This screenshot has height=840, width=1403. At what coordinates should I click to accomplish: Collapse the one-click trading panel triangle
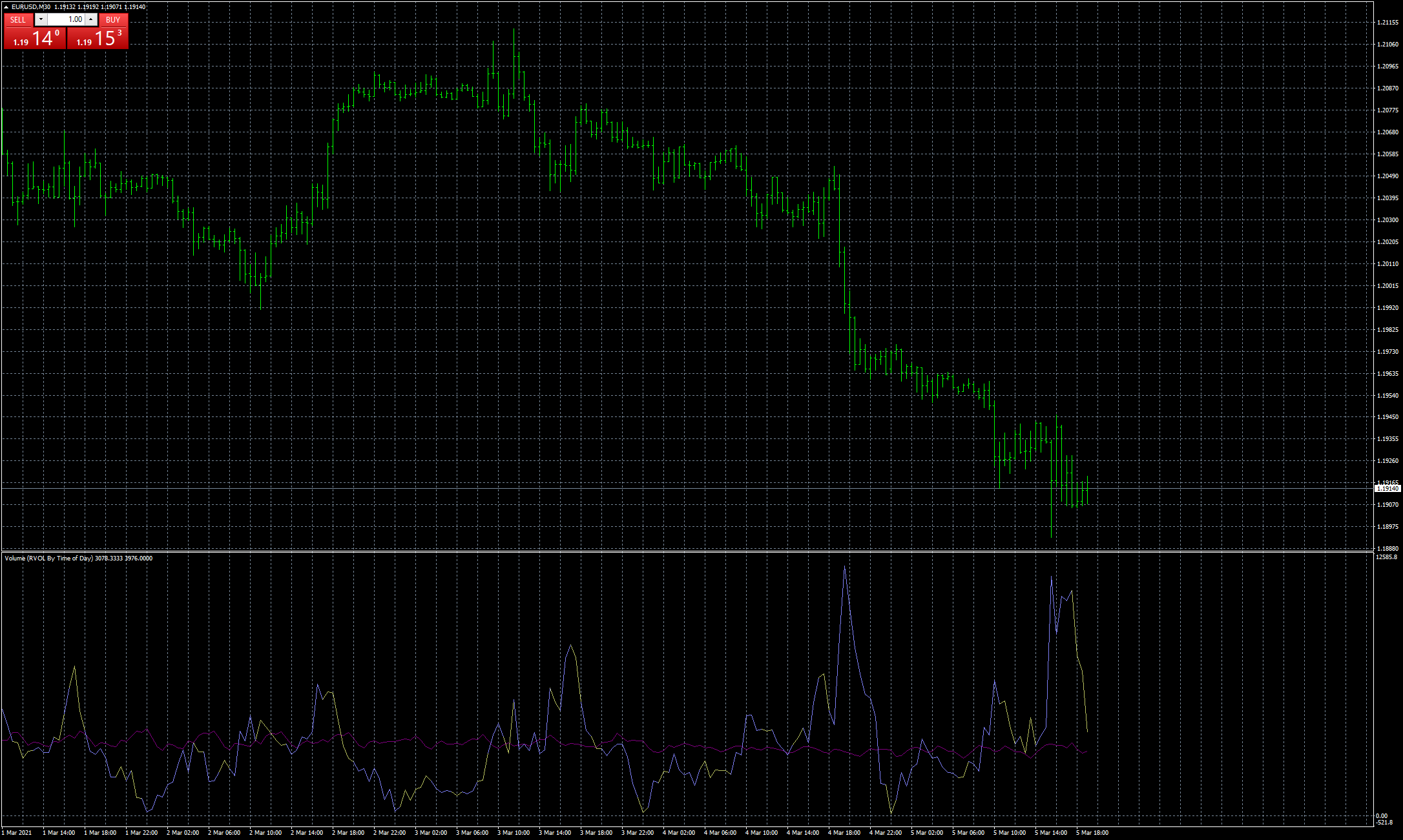tap(6, 6)
